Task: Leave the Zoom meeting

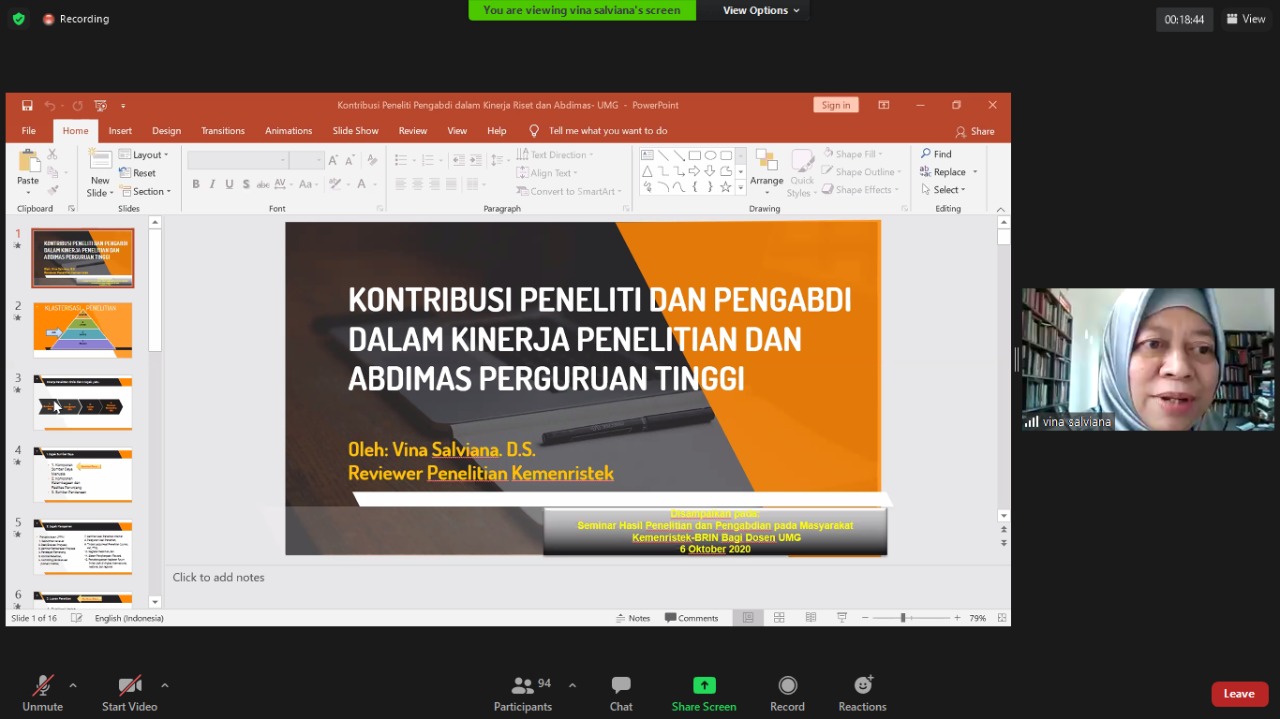Action: (1239, 694)
